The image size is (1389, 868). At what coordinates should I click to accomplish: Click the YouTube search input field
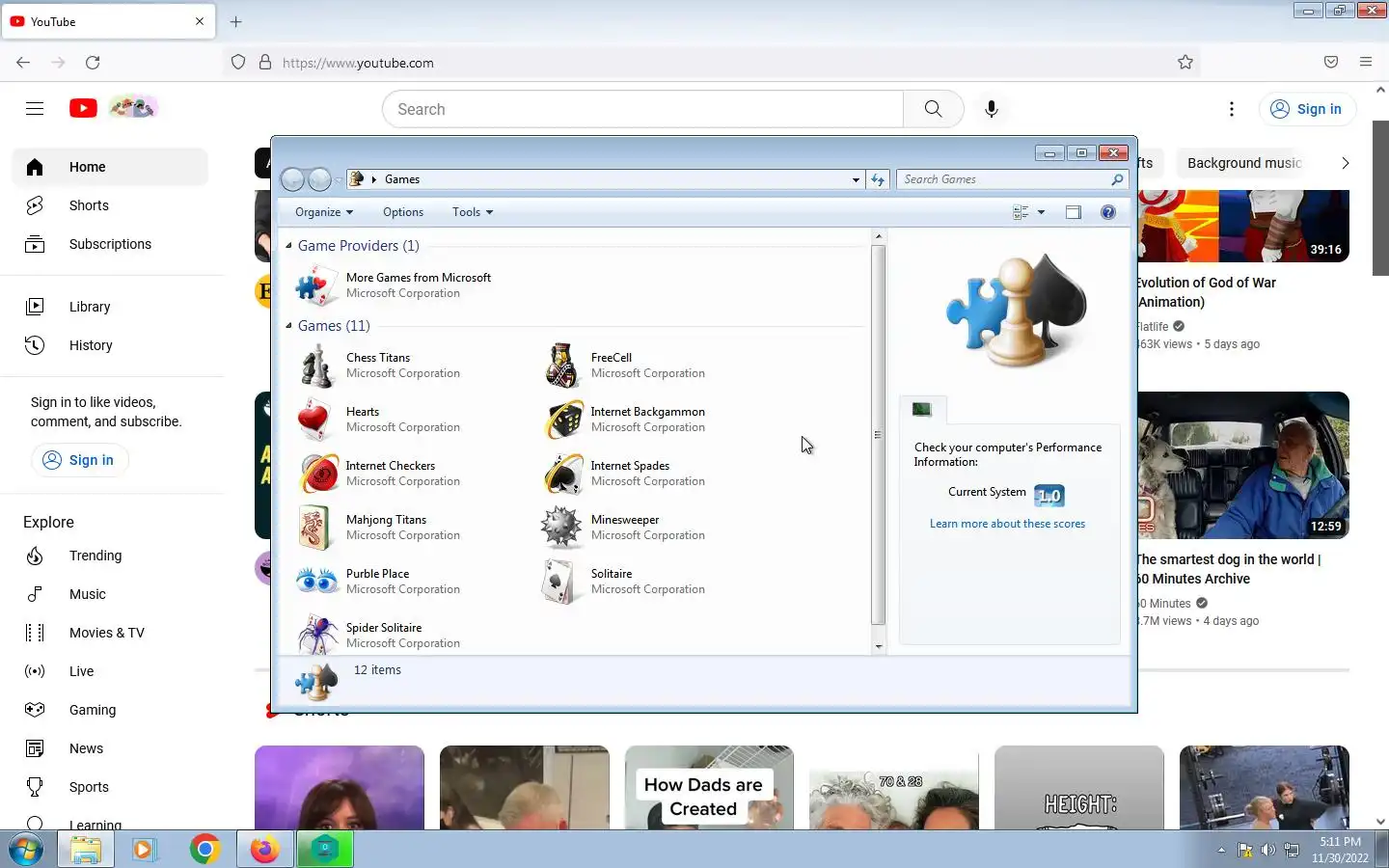pos(643,109)
